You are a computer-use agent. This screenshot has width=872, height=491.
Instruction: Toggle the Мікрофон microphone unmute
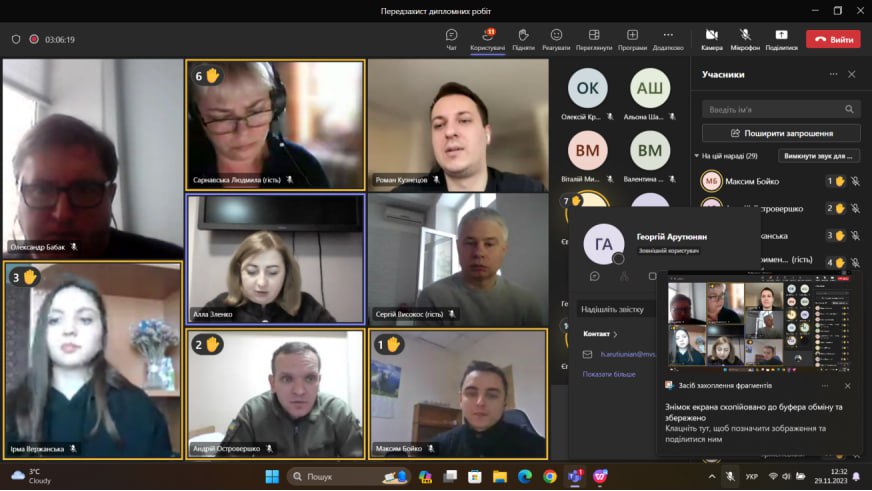(x=745, y=35)
